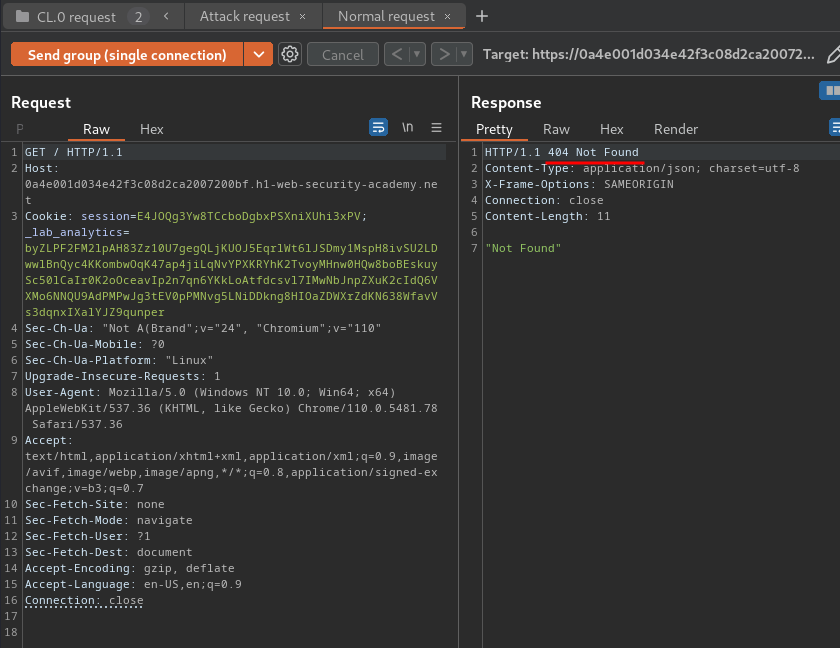Change the split-pane layout icon

(830, 91)
